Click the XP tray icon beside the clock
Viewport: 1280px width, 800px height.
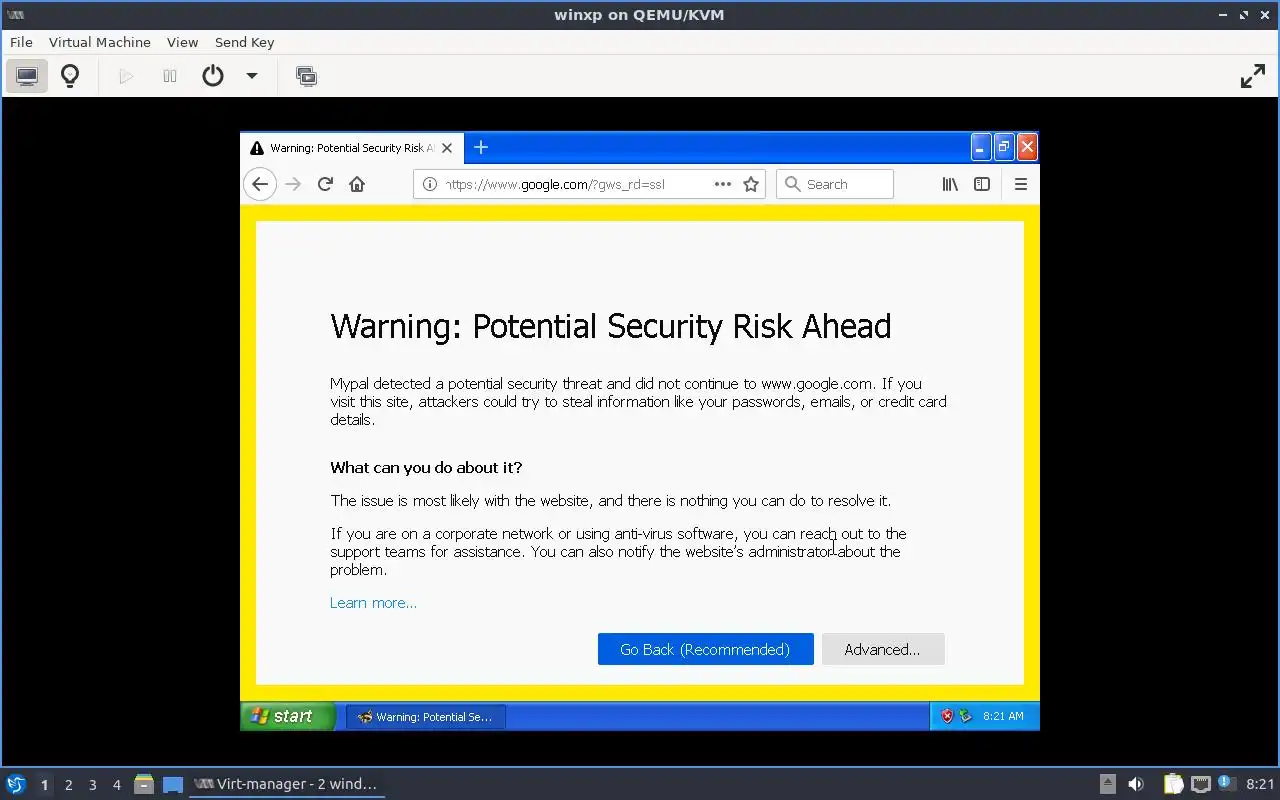(x=965, y=716)
